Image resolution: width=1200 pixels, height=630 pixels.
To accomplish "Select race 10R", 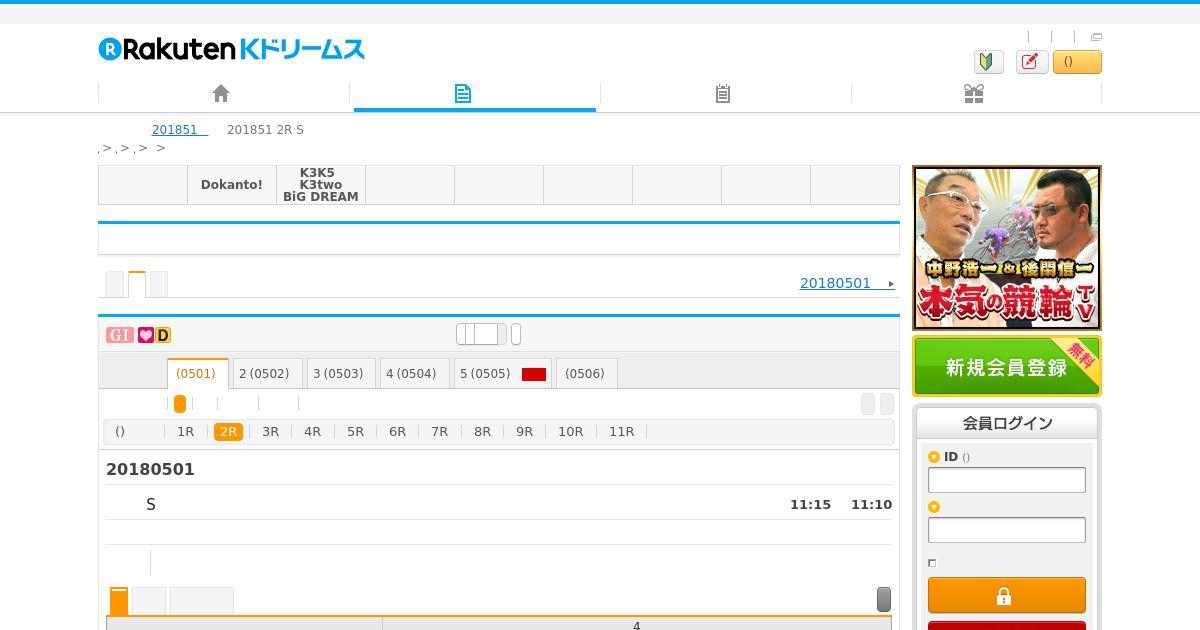I will click(x=571, y=432).
